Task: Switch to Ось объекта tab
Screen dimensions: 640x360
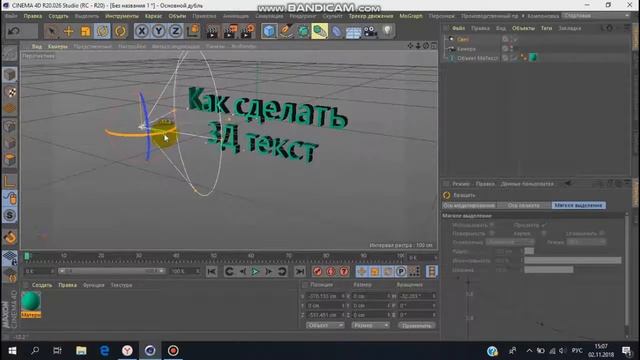Action: [x=524, y=205]
